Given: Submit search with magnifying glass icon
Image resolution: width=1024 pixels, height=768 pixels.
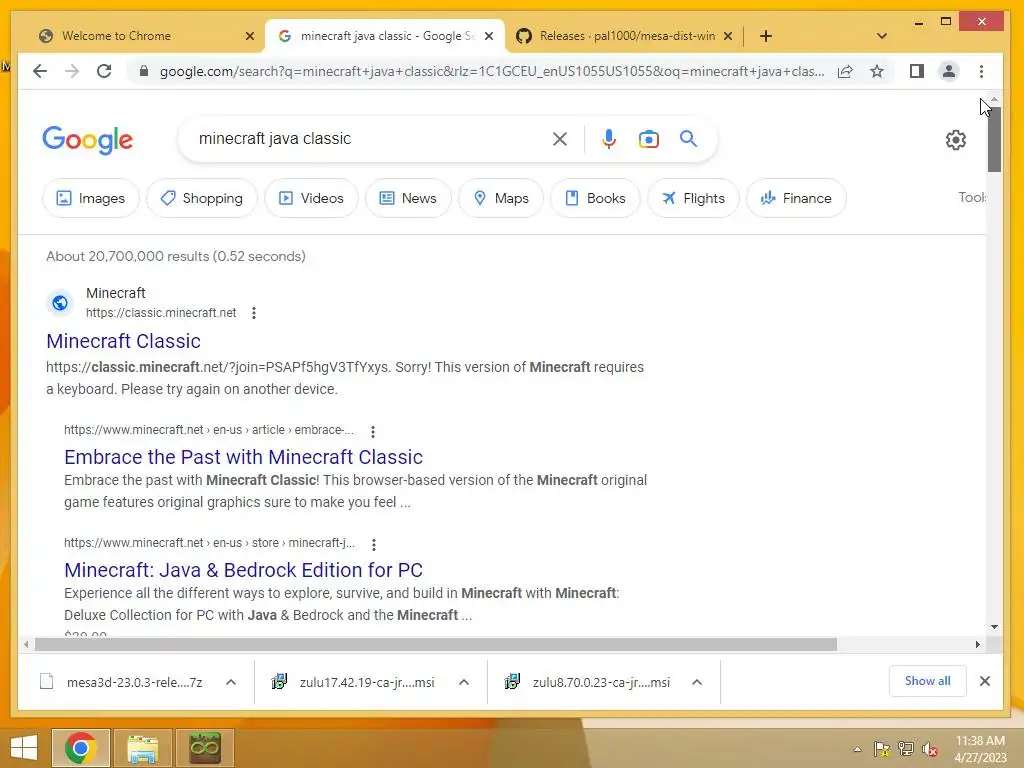Looking at the screenshot, I should point(688,138).
